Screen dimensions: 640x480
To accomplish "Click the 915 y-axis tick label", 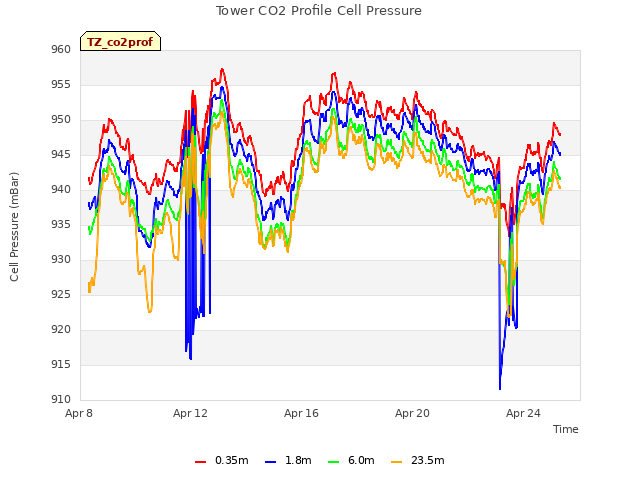I will [61, 364].
